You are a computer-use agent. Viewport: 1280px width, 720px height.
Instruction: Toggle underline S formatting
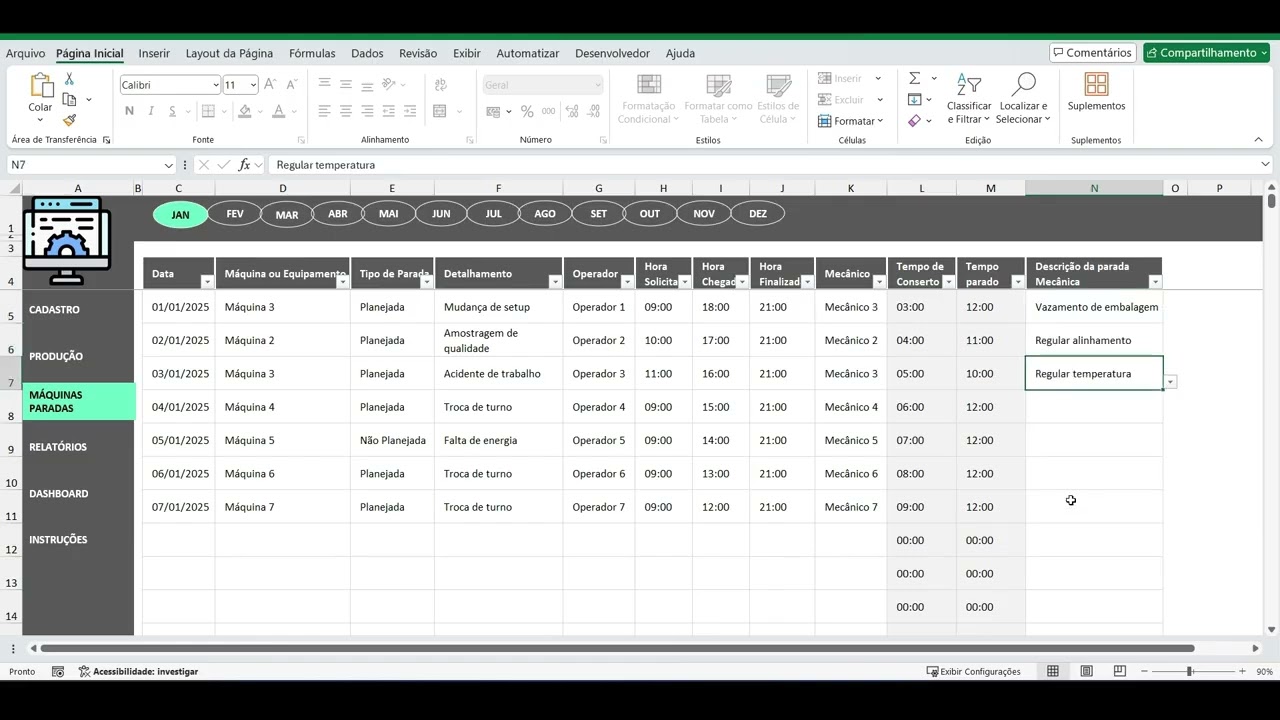click(172, 111)
